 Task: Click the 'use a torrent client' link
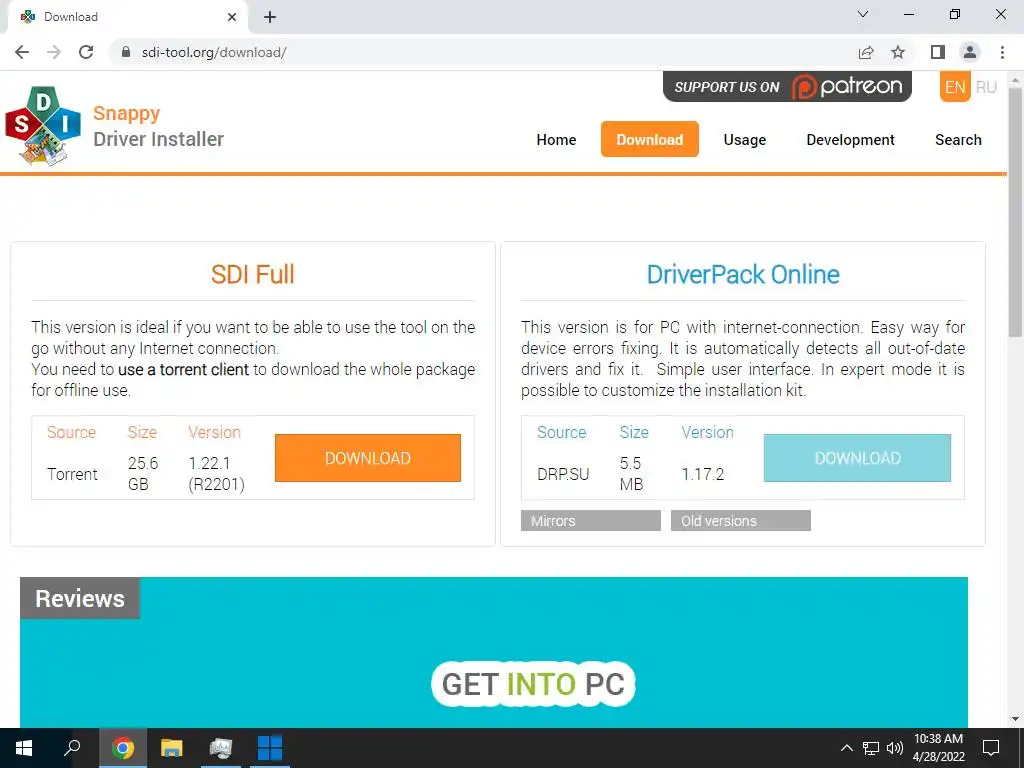click(x=184, y=369)
